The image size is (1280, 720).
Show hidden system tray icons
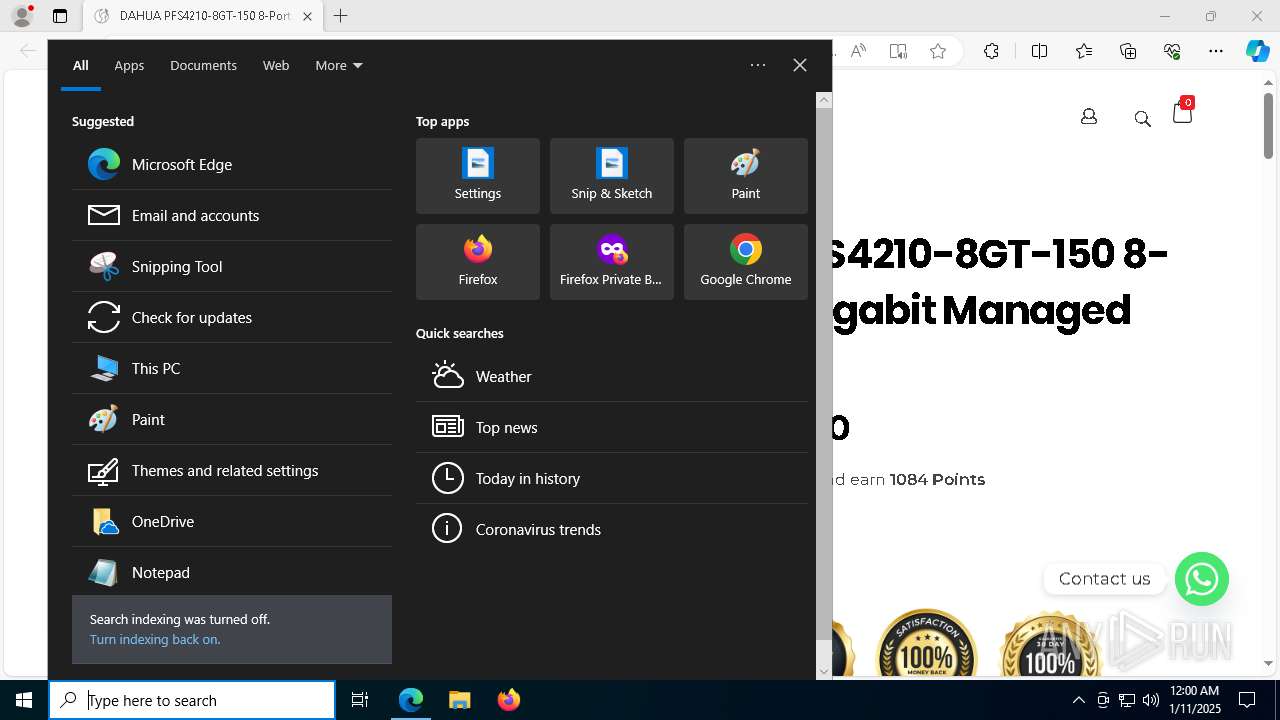click(1078, 700)
